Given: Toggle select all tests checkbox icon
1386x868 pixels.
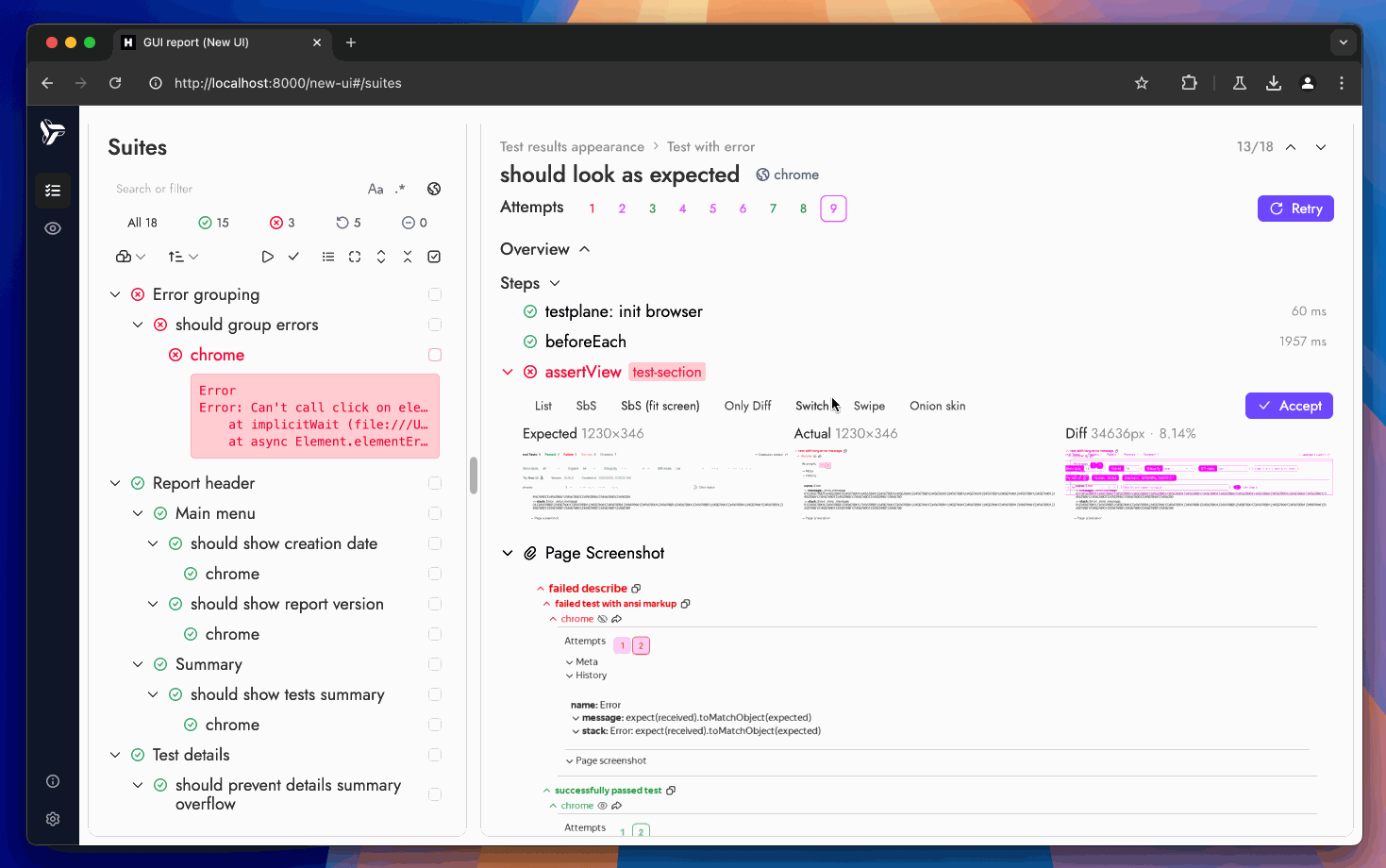Looking at the screenshot, I should (x=434, y=257).
